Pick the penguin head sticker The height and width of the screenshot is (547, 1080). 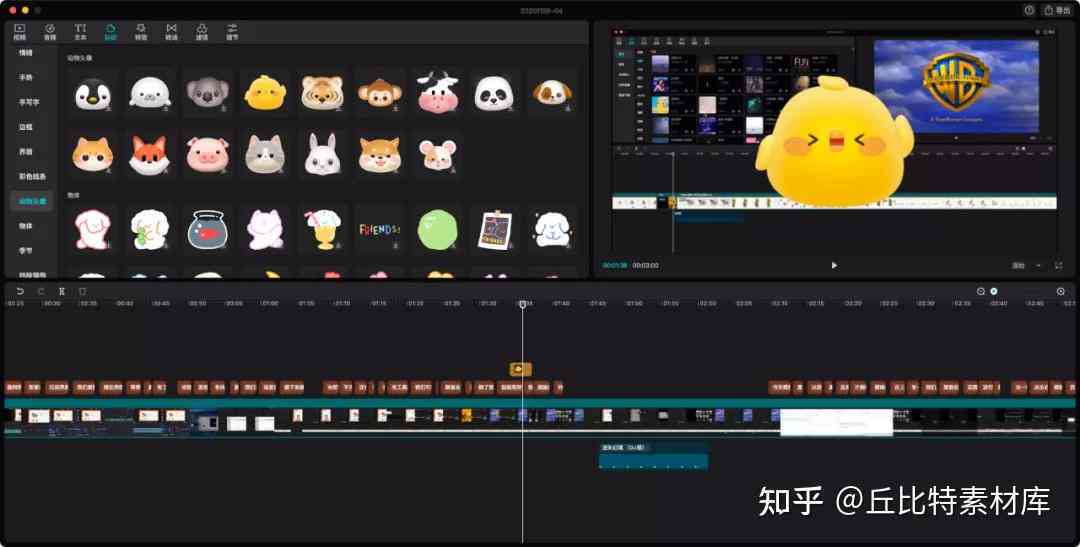(x=92, y=93)
